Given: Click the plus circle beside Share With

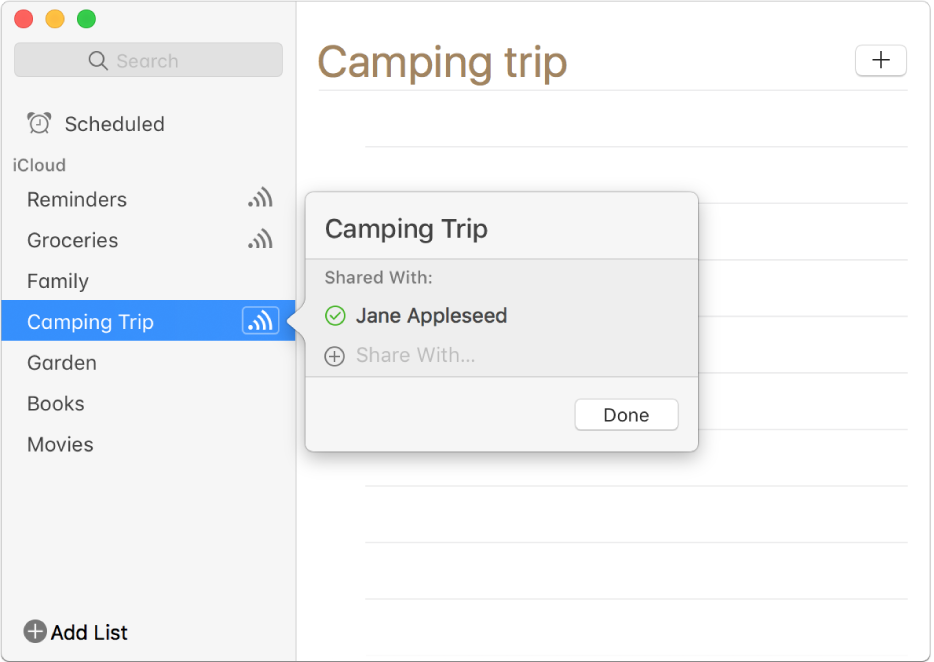Looking at the screenshot, I should [x=335, y=356].
